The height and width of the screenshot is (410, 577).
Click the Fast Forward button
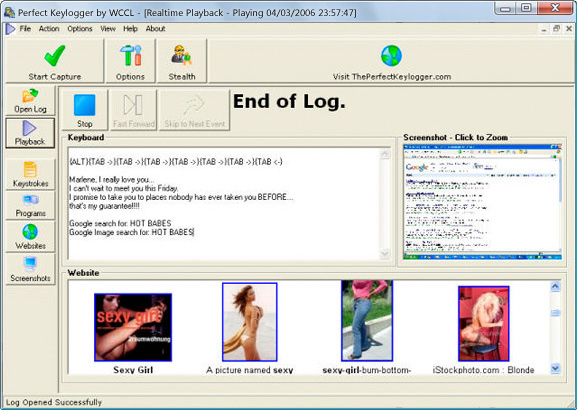134,110
